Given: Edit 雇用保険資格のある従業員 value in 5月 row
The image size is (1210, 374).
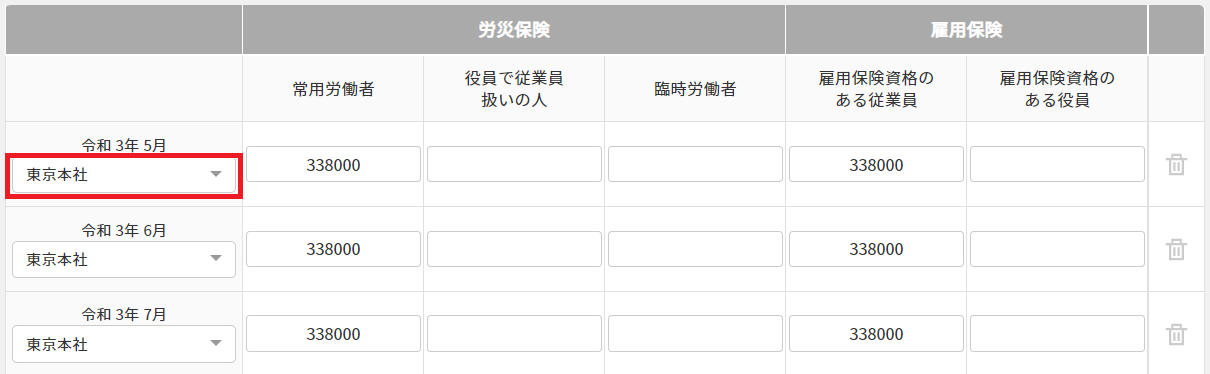Looking at the screenshot, I should 876,164.
